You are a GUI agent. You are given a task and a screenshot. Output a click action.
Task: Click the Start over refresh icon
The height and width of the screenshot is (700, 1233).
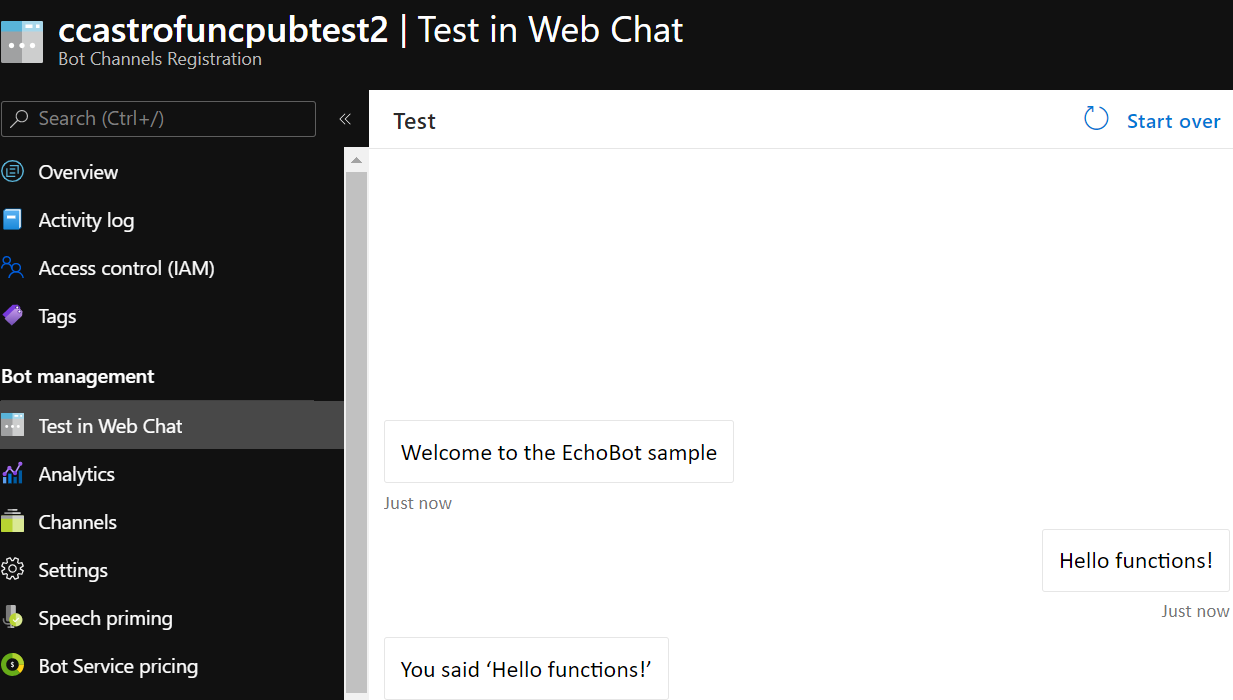point(1096,119)
